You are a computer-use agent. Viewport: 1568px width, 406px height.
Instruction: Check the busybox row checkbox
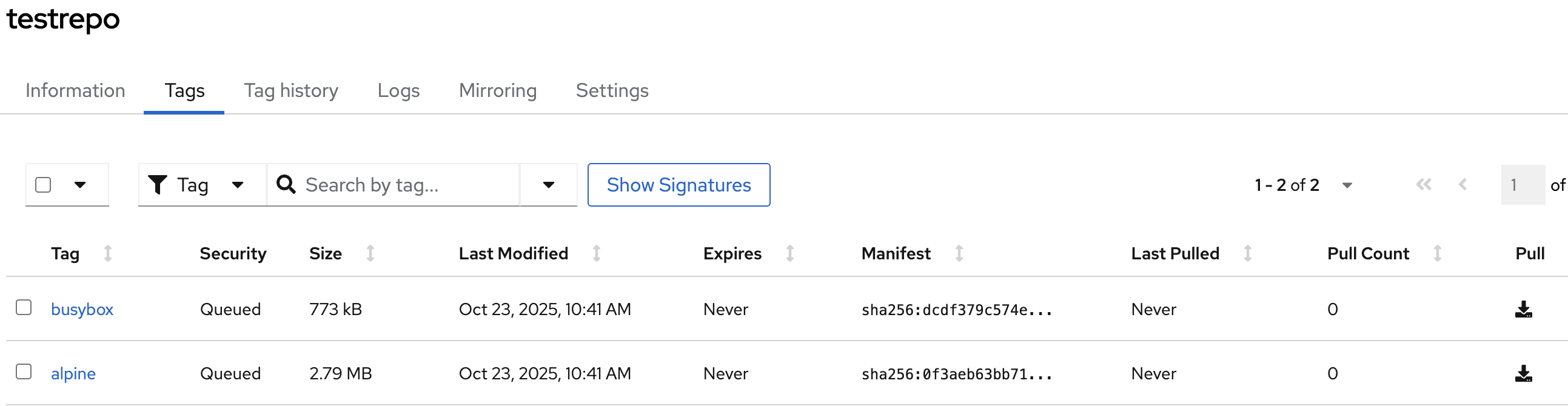pyautogui.click(x=24, y=307)
